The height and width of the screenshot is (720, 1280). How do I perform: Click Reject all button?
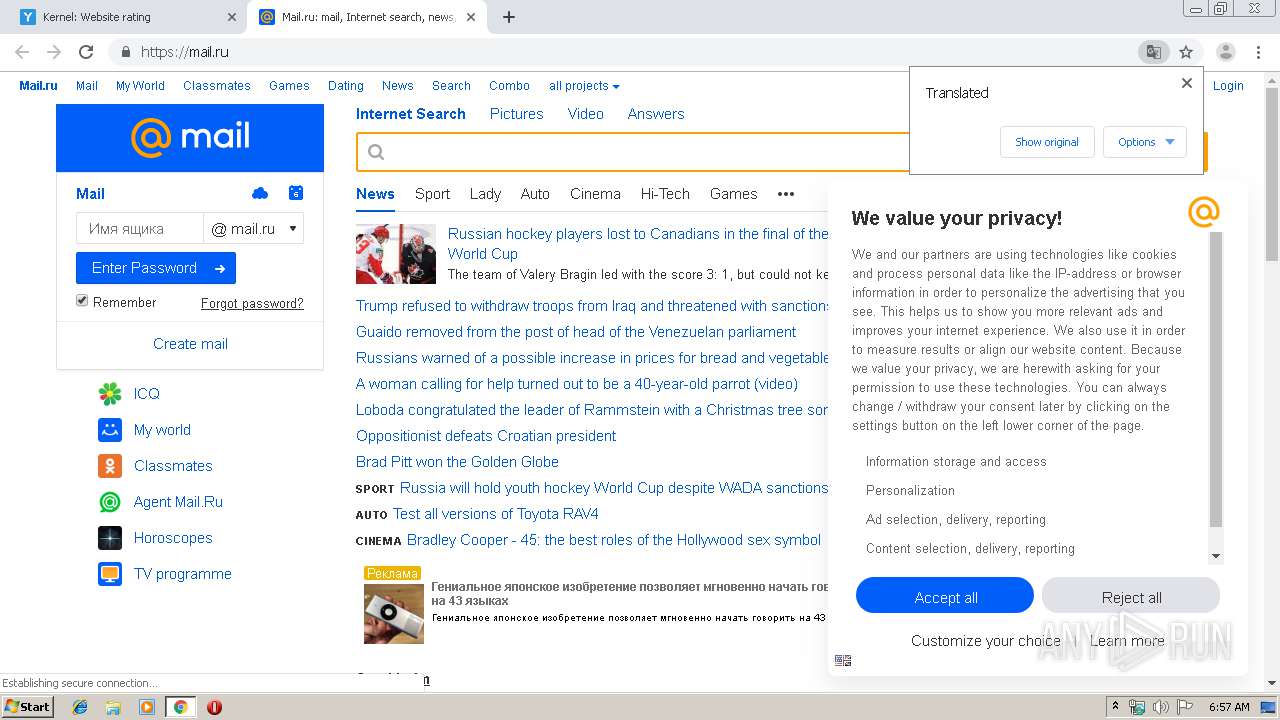click(x=1131, y=597)
